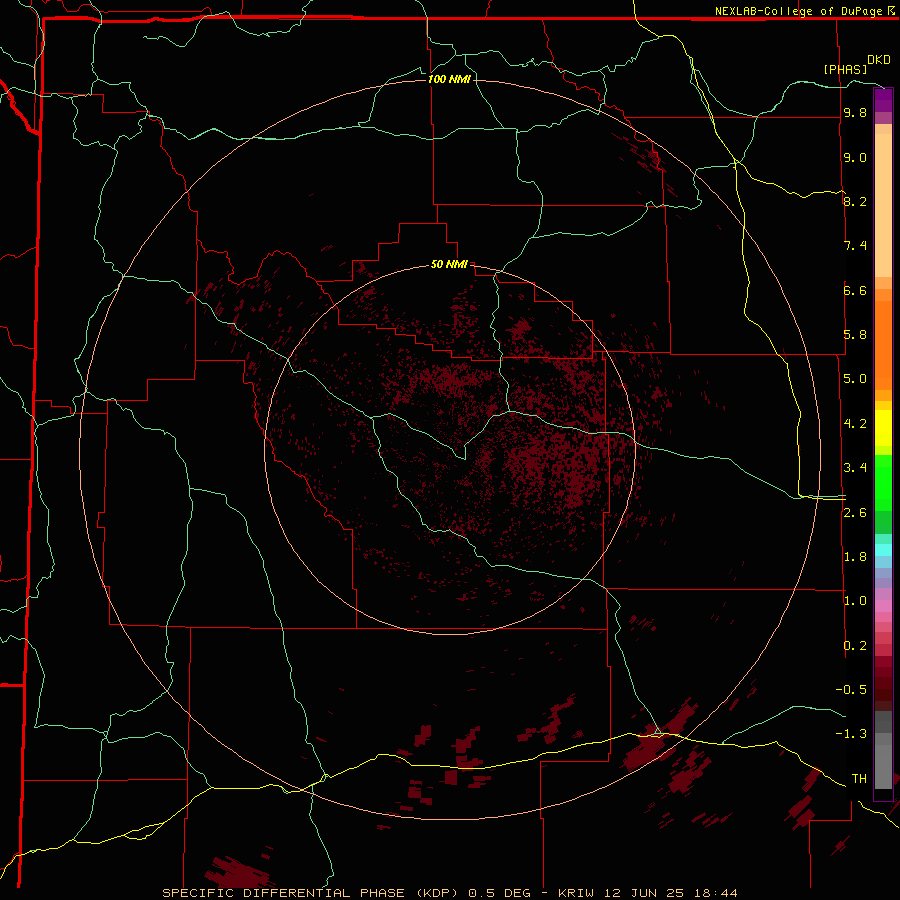This screenshot has width=900, height=900.
Task: Click the 6.6 value on color scale
Action: pos(855,290)
